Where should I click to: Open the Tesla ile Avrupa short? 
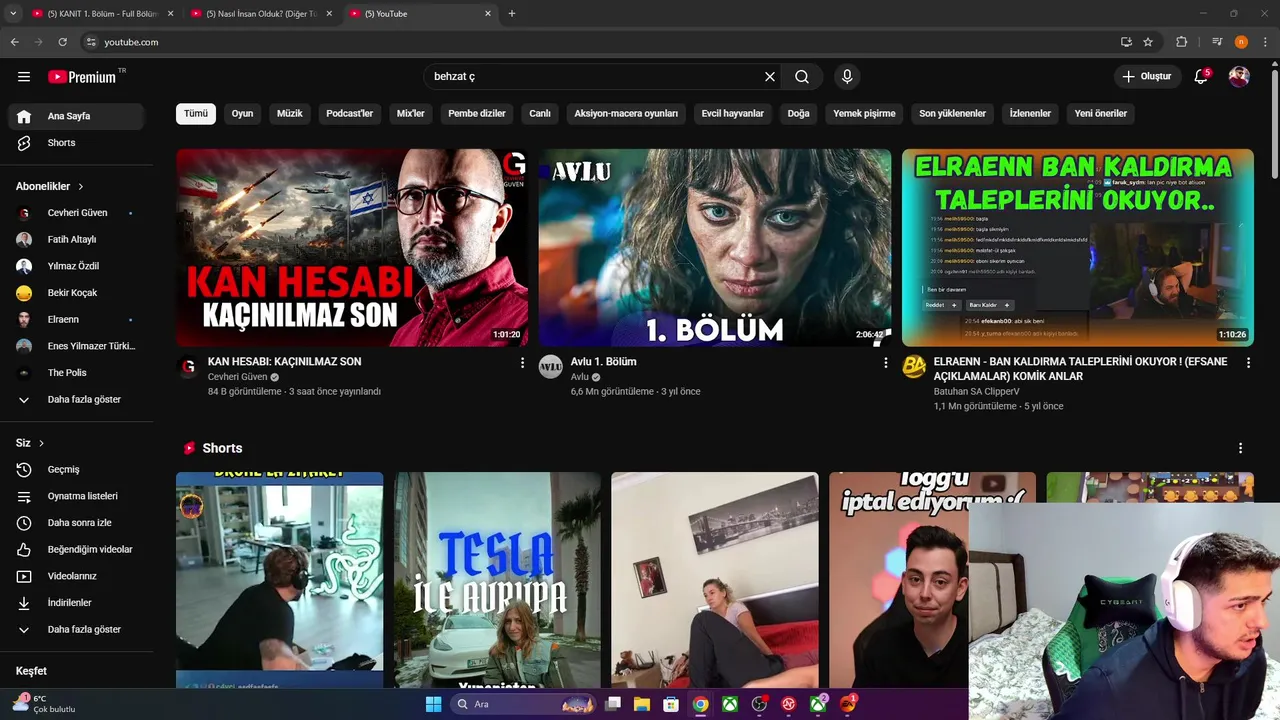[x=497, y=580]
